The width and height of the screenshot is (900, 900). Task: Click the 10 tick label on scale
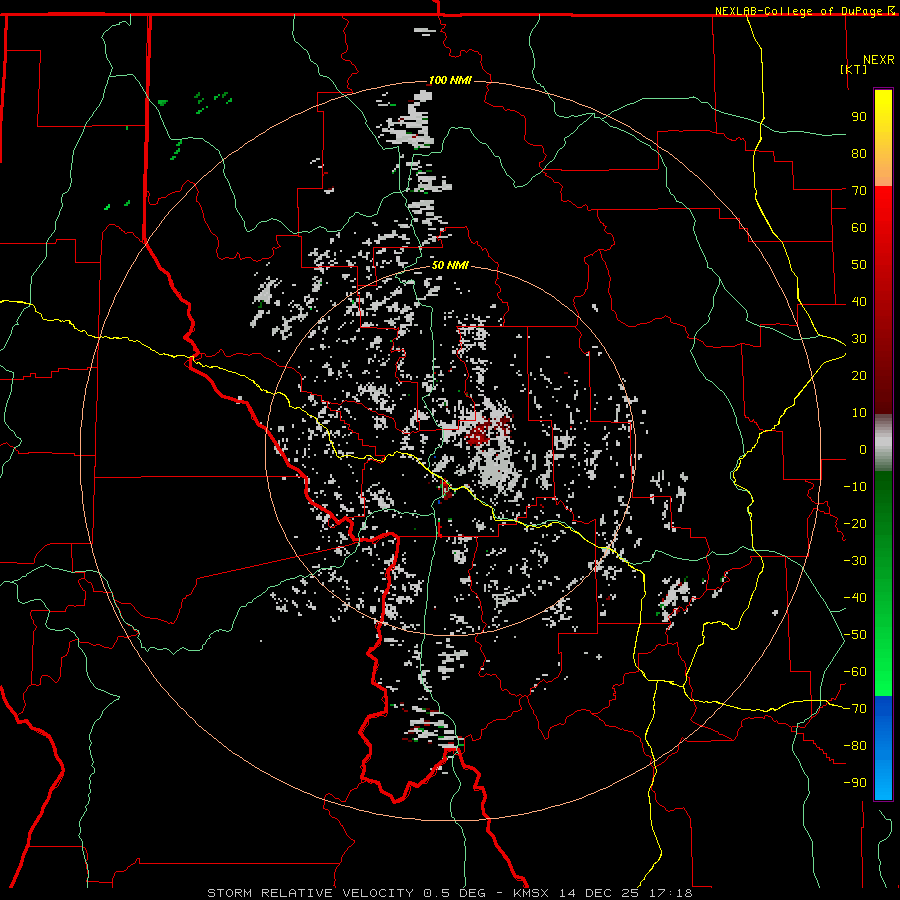[859, 413]
